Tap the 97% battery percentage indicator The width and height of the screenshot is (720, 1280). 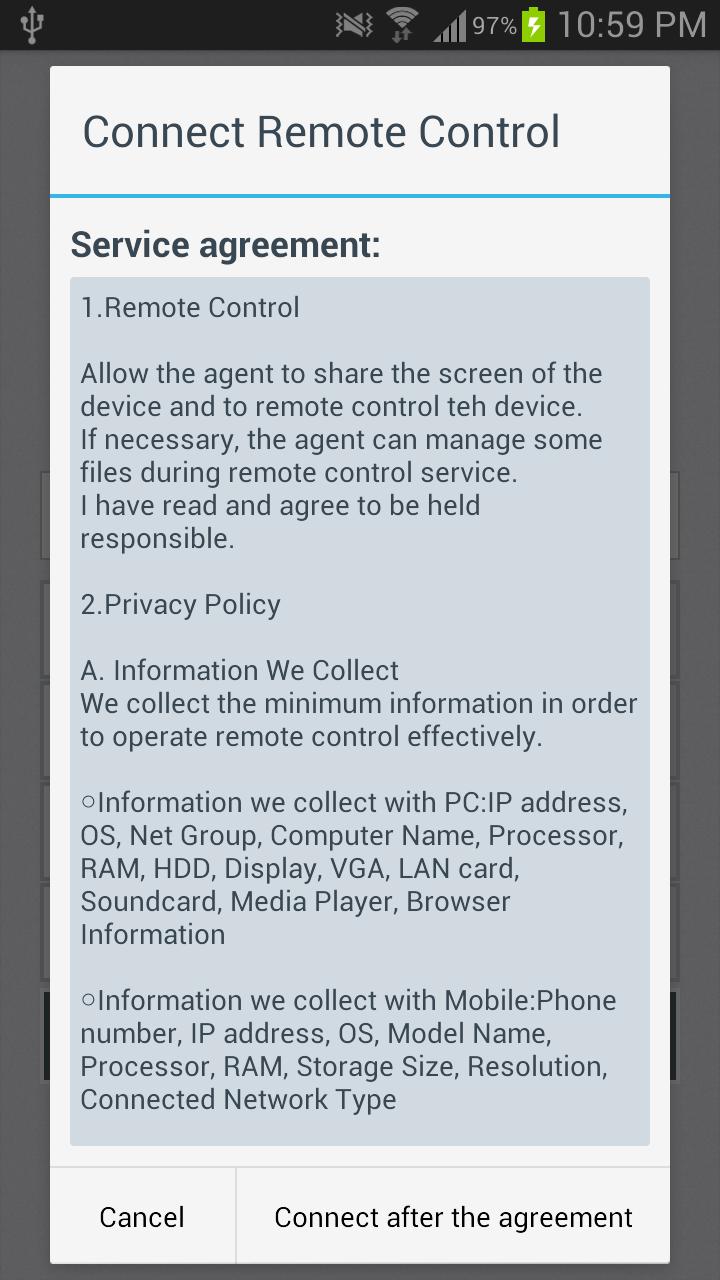pos(494,26)
